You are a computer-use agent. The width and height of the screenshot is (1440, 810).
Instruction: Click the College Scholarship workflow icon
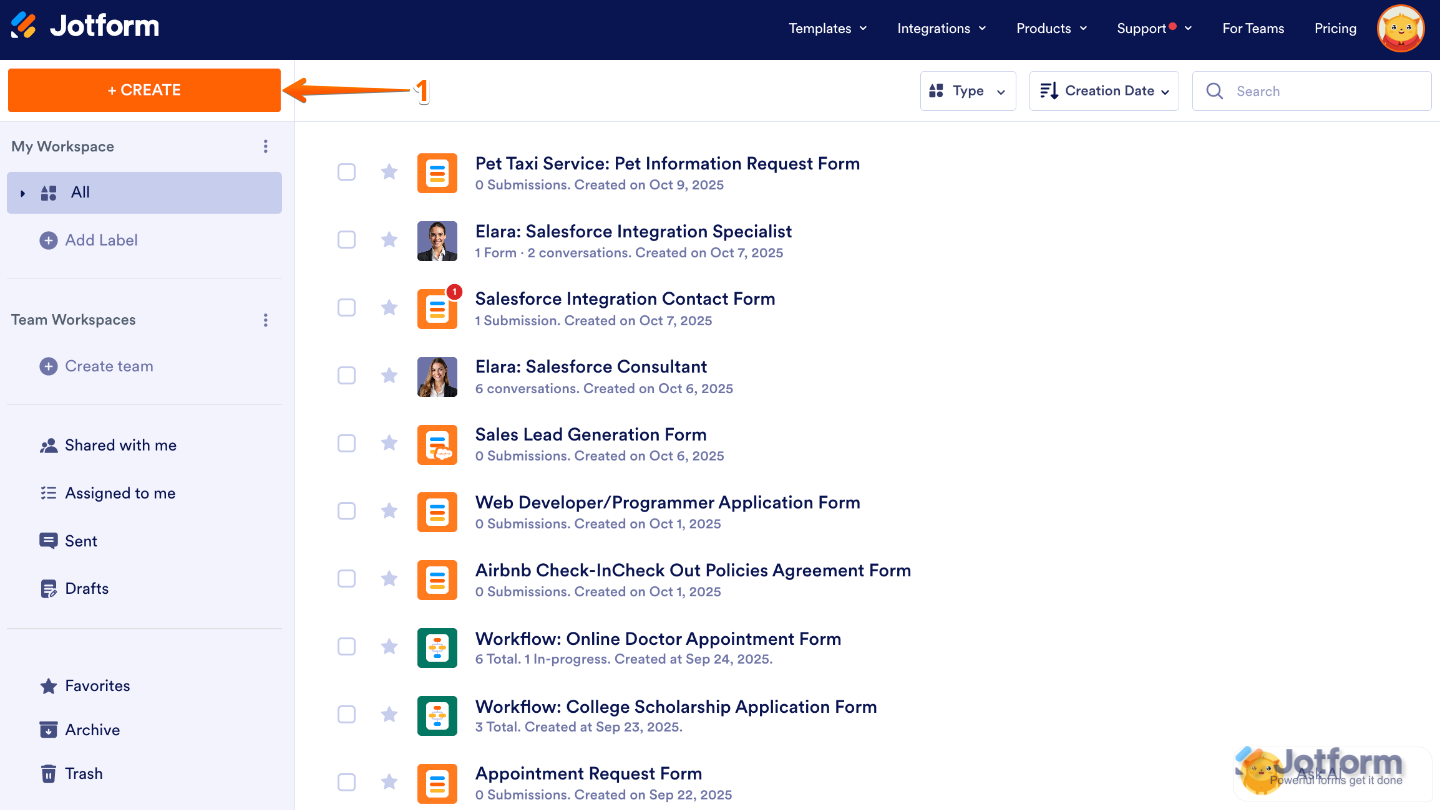(437, 715)
